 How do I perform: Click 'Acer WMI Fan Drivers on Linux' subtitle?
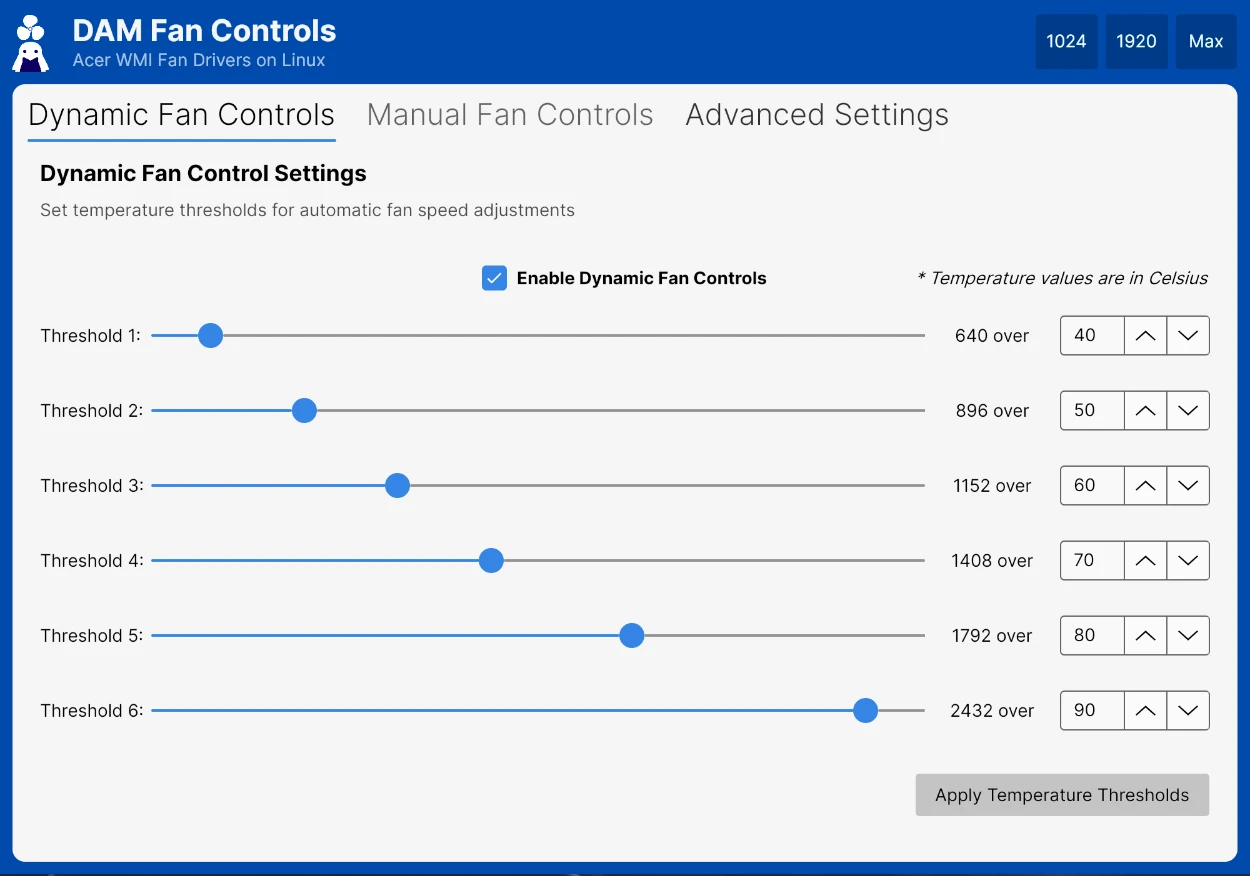click(199, 60)
